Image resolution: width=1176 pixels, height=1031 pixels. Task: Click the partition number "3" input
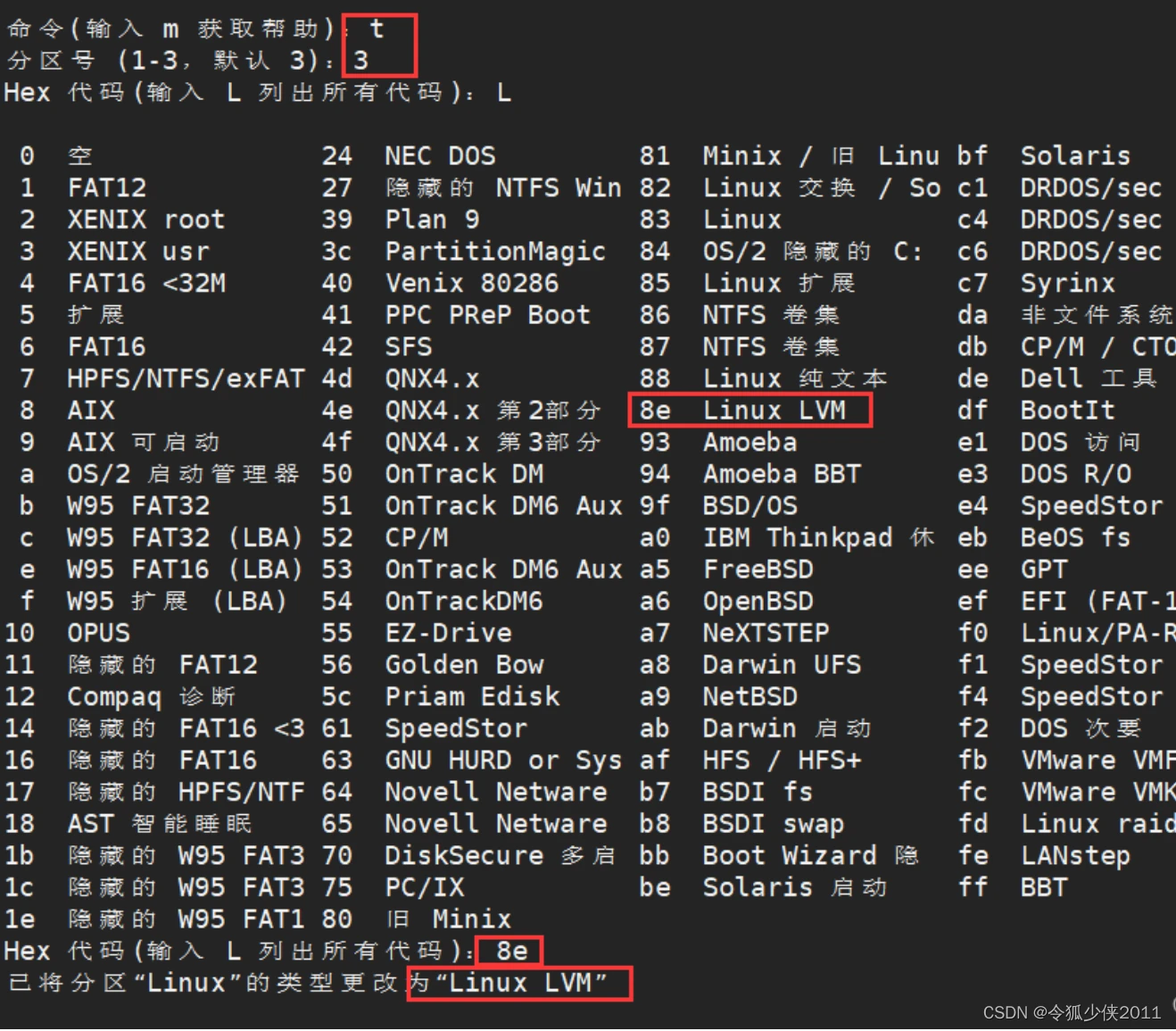(361, 61)
